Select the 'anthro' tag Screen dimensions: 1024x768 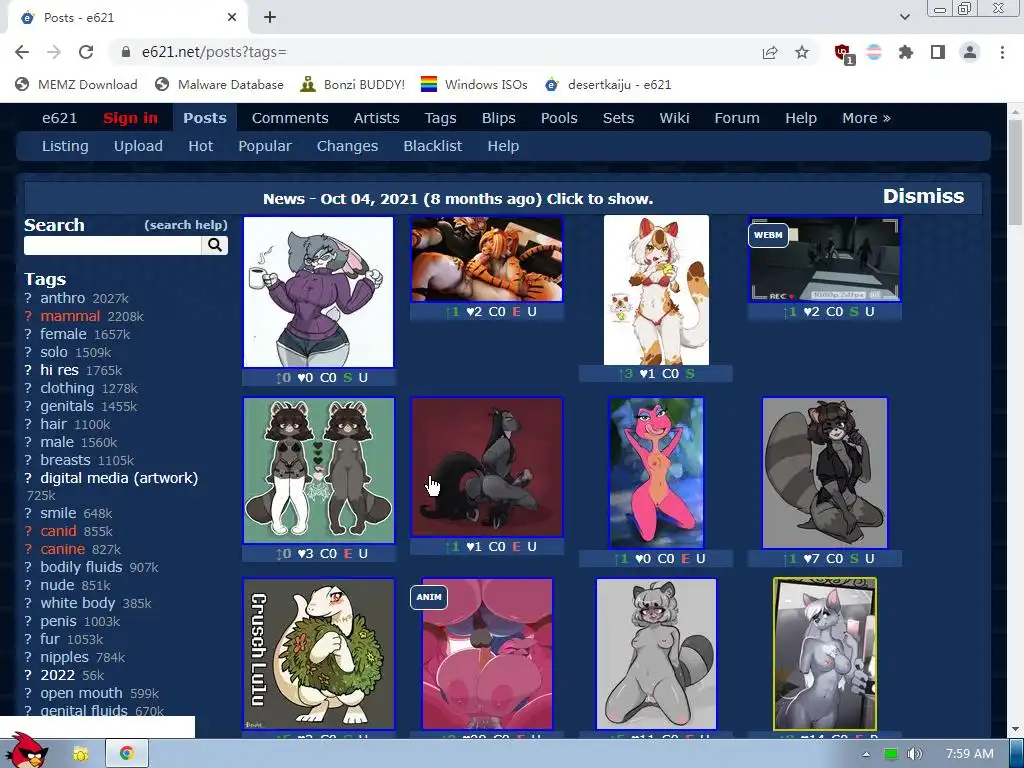pyautogui.click(x=63, y=298)
